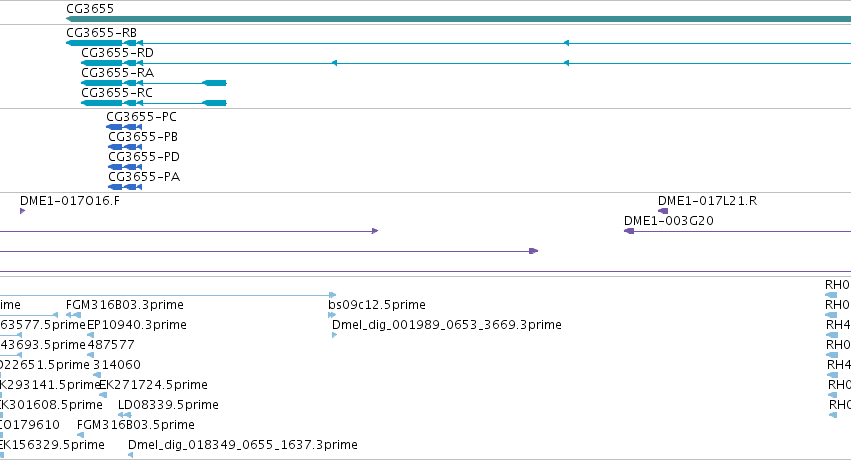Image resolution: width=851 pixels, height=460 pixels.
Task: Click the CG3655-PB protein label
Action: point(143,137)
